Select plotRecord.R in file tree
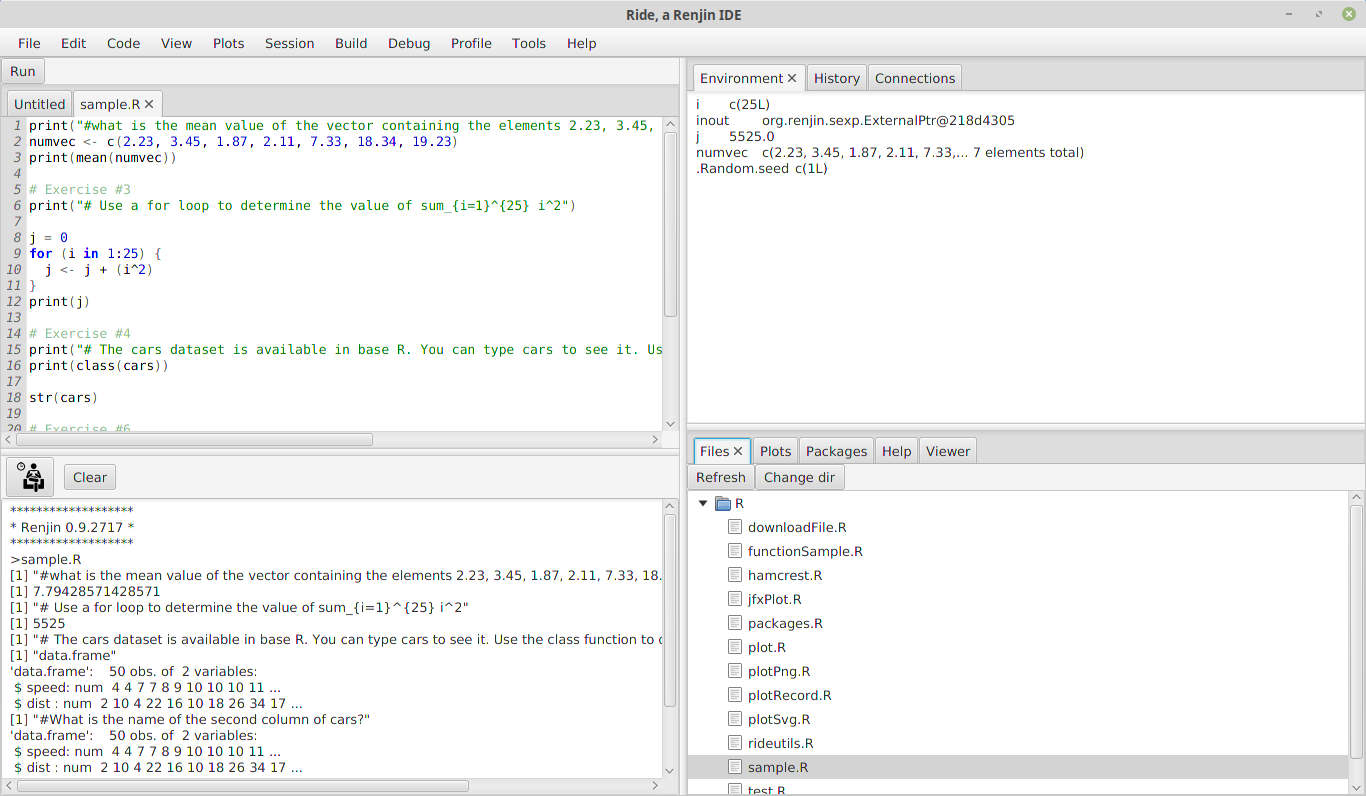Viewport: 1366px width, 796px height. click(789, 695)
